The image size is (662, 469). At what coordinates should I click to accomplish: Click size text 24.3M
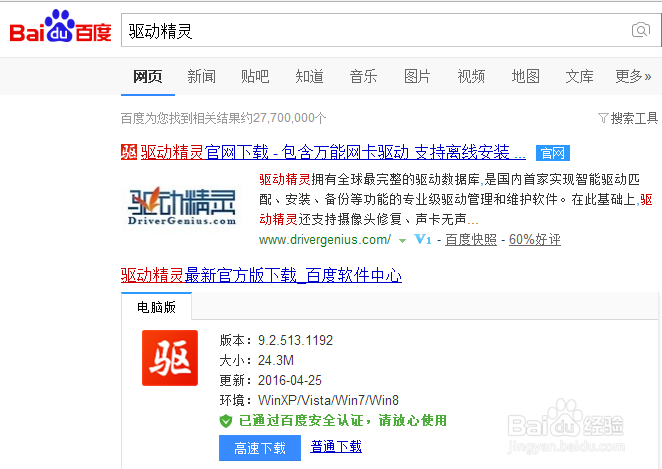276,360
